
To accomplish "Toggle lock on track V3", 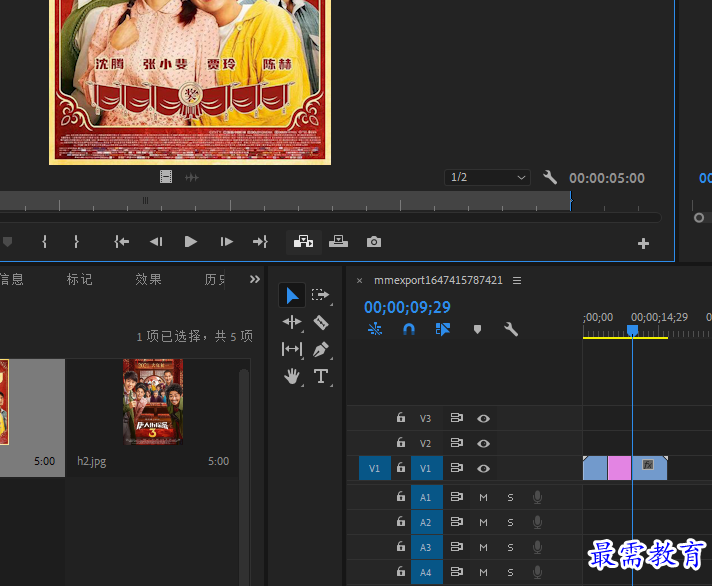I will tap(400, 418).
